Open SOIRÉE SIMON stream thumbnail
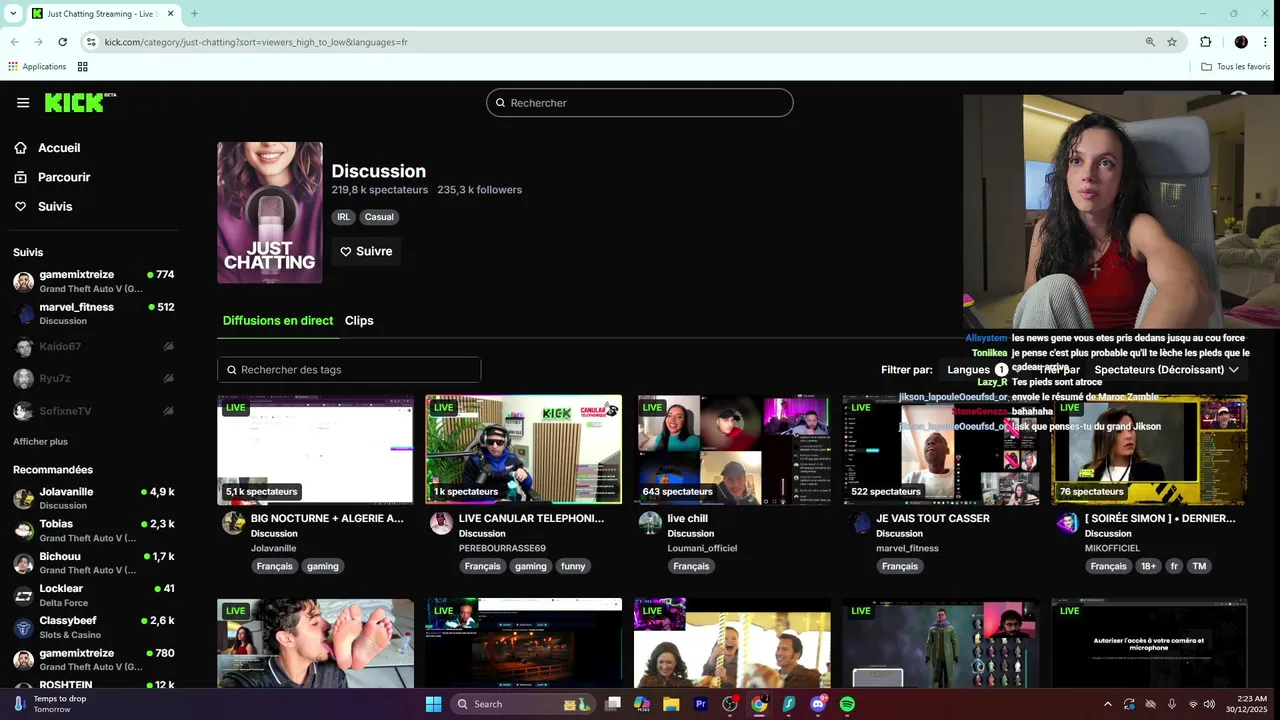The width and height of the screenshot is (1280, 720). point(1149,449)
